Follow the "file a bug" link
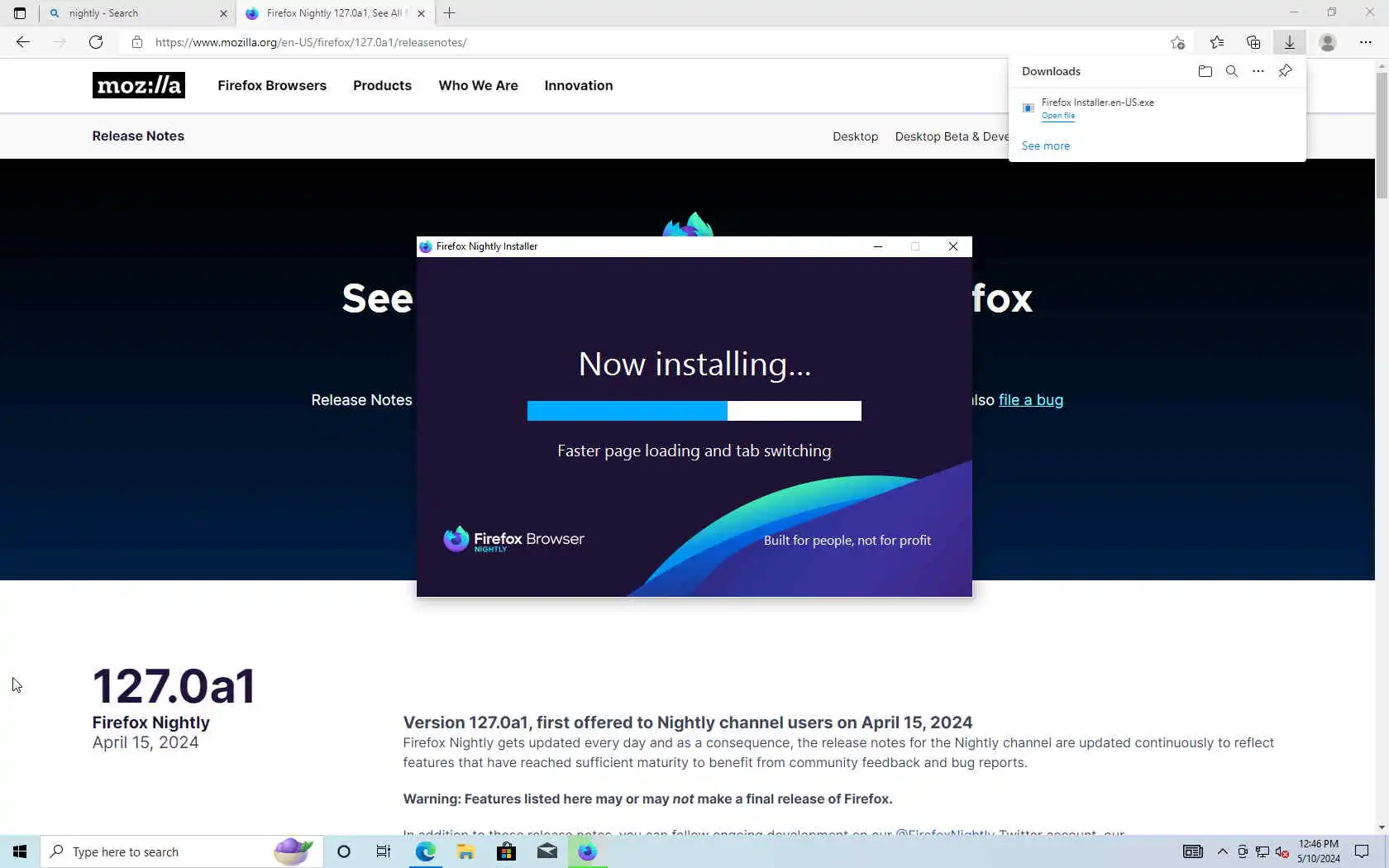The height and width of the screenshot is (868, 1389). point(1031,400)
